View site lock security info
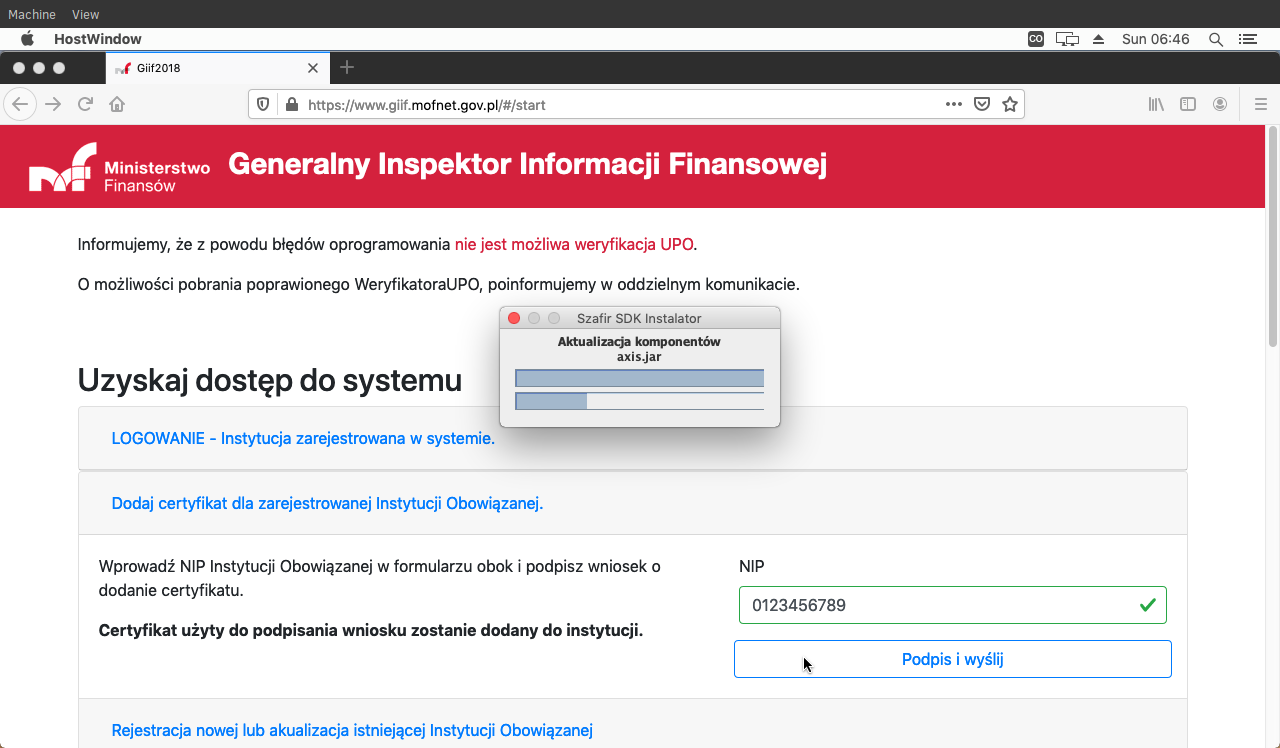This screenshot has height=748, width=1280. click(292, 104)
